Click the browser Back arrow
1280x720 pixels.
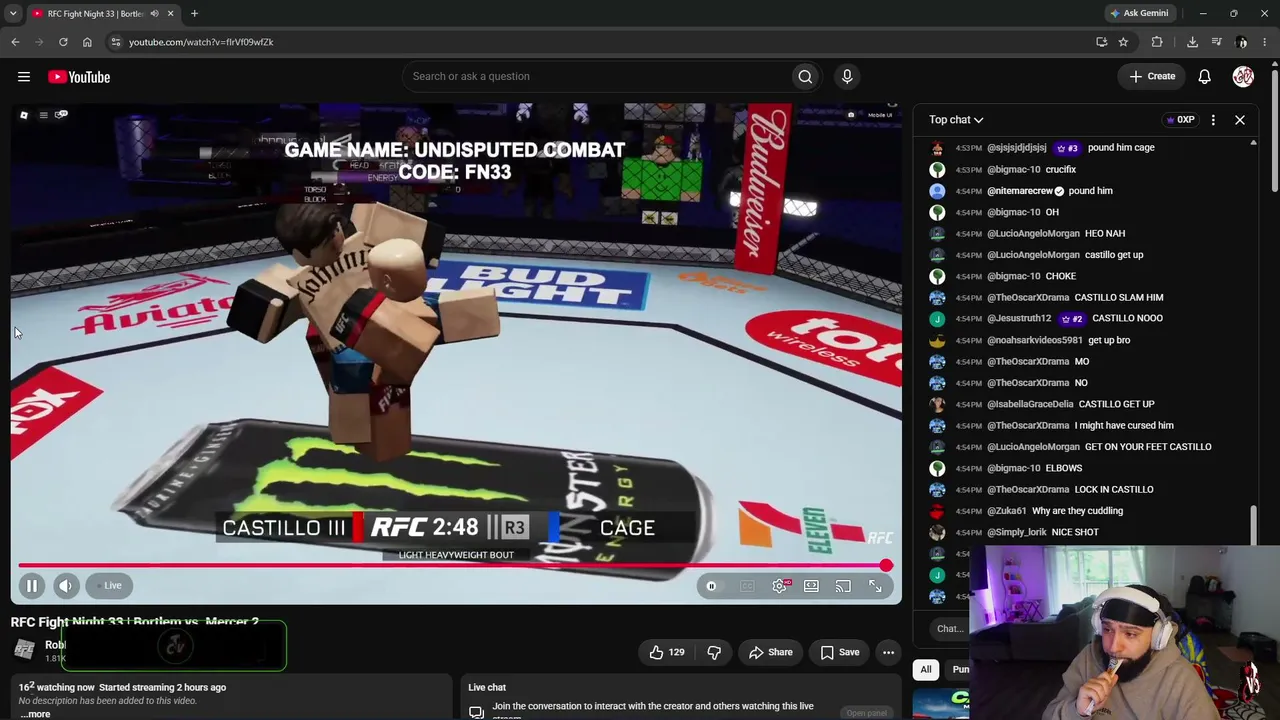coord(15,42)
